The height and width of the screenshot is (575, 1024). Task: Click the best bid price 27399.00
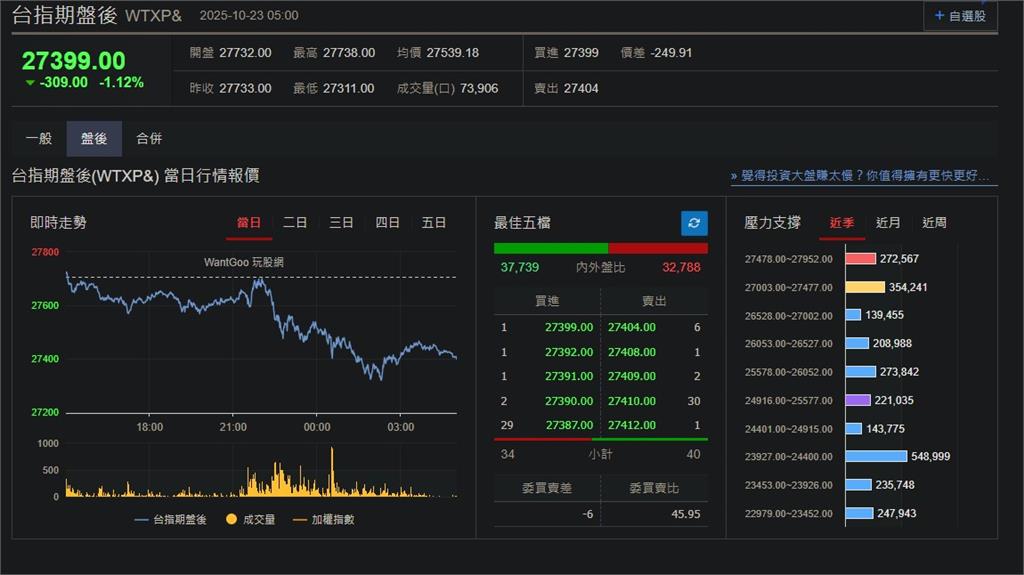click(568, 327)
